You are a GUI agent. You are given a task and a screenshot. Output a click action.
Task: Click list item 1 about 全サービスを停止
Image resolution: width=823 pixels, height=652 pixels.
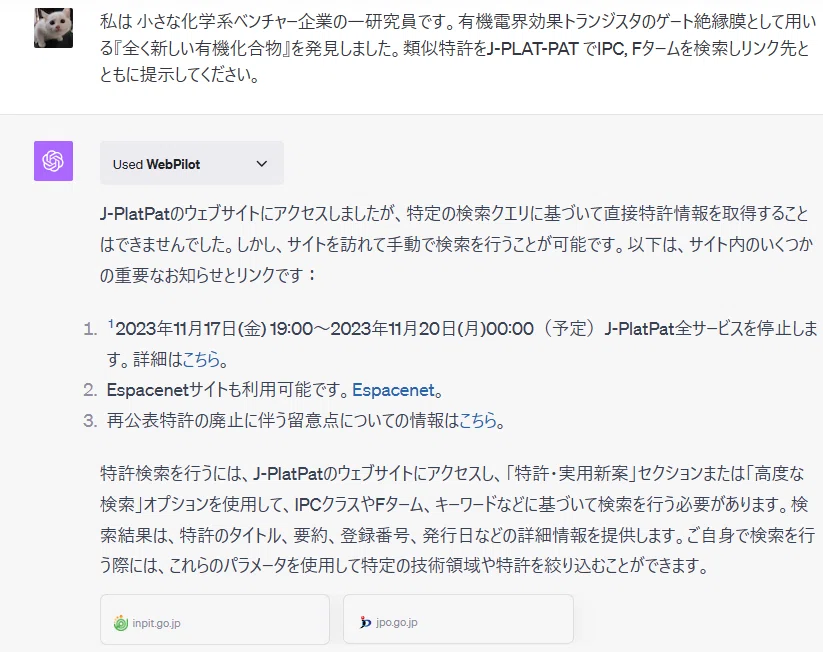pos(450,344)
